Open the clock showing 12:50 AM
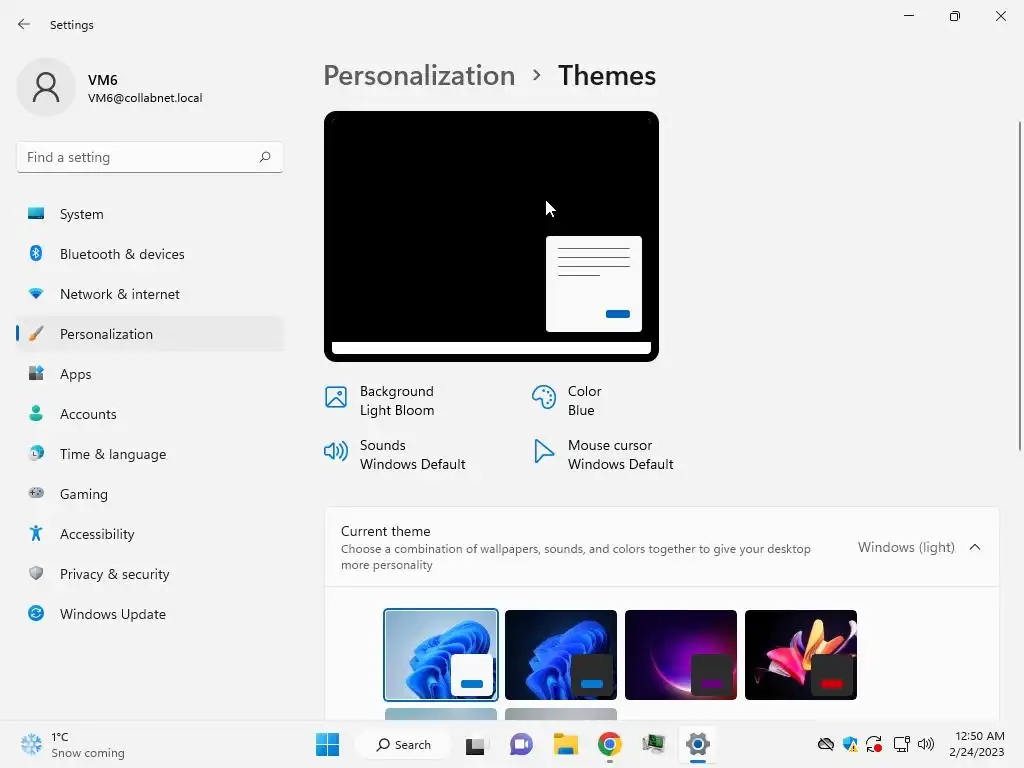The width and height of the screenshot is (1024, 768). (x=976, y=744)
